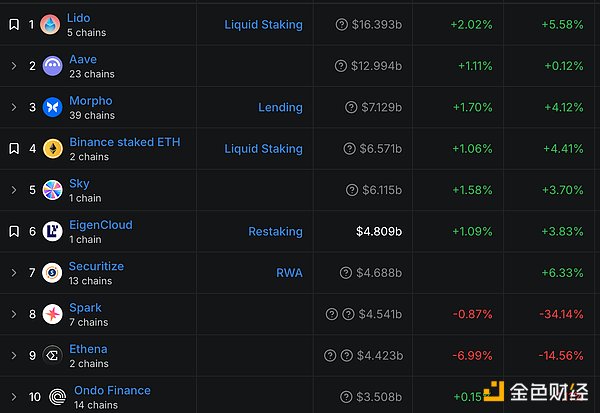Screen dimensions: 600x413
Task: Open the Lending category link
Action: tap(280, 107)
